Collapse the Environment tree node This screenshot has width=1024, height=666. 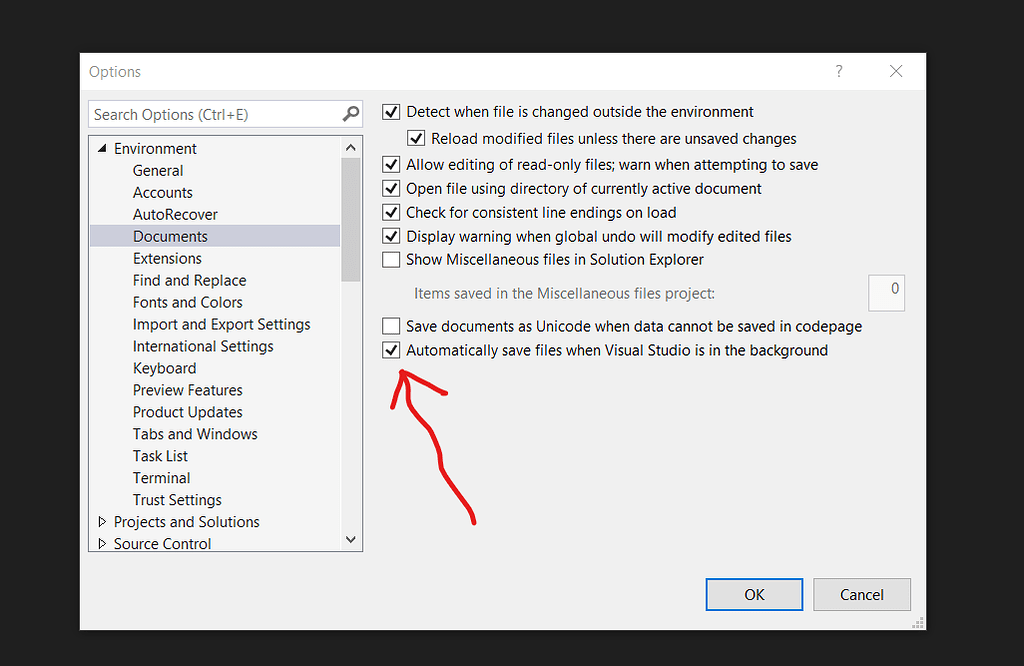(x=101, y=148)
